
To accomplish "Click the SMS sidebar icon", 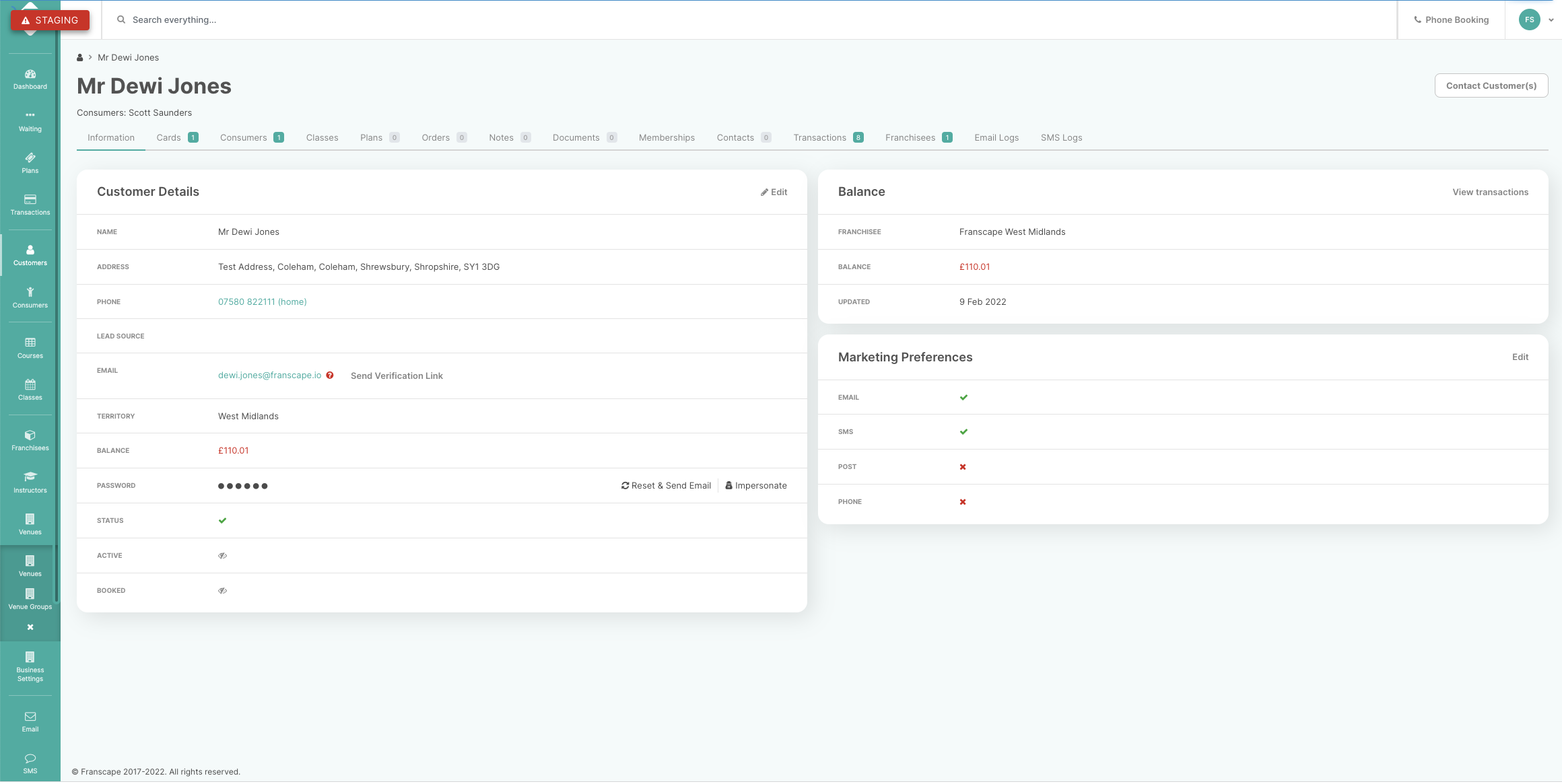I will 30,765.
